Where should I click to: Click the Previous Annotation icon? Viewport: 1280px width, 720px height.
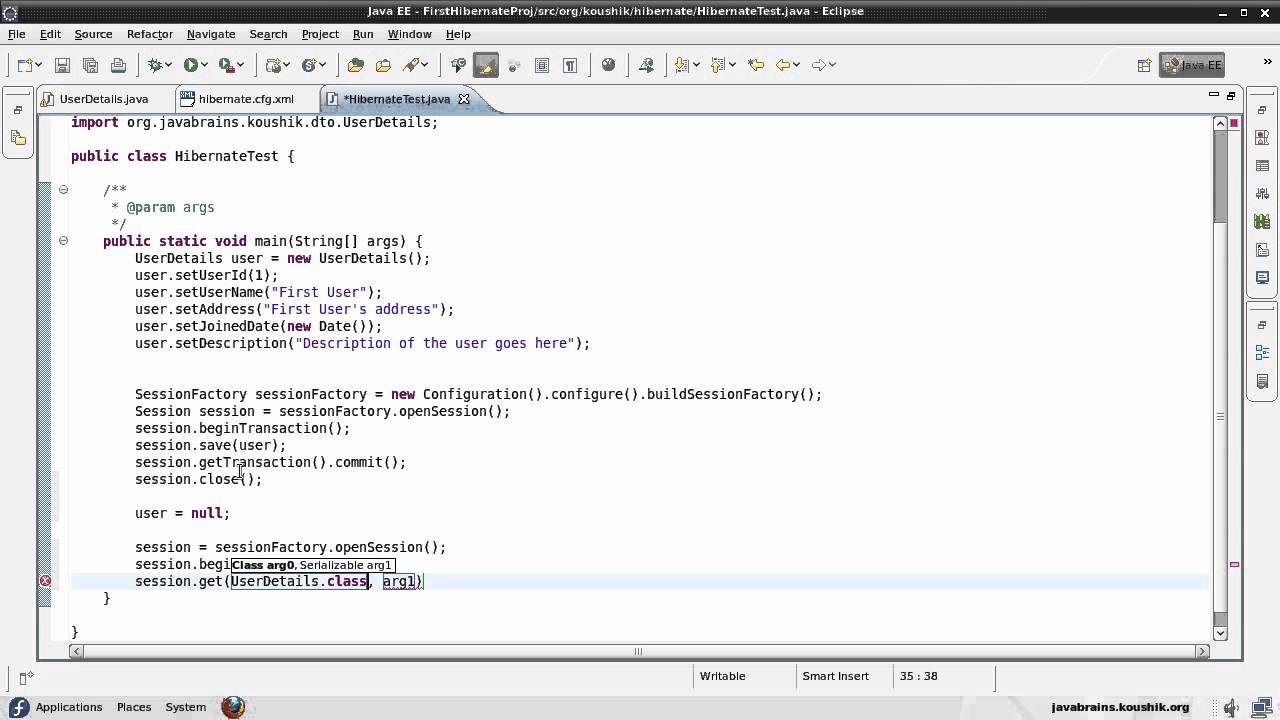718,65
